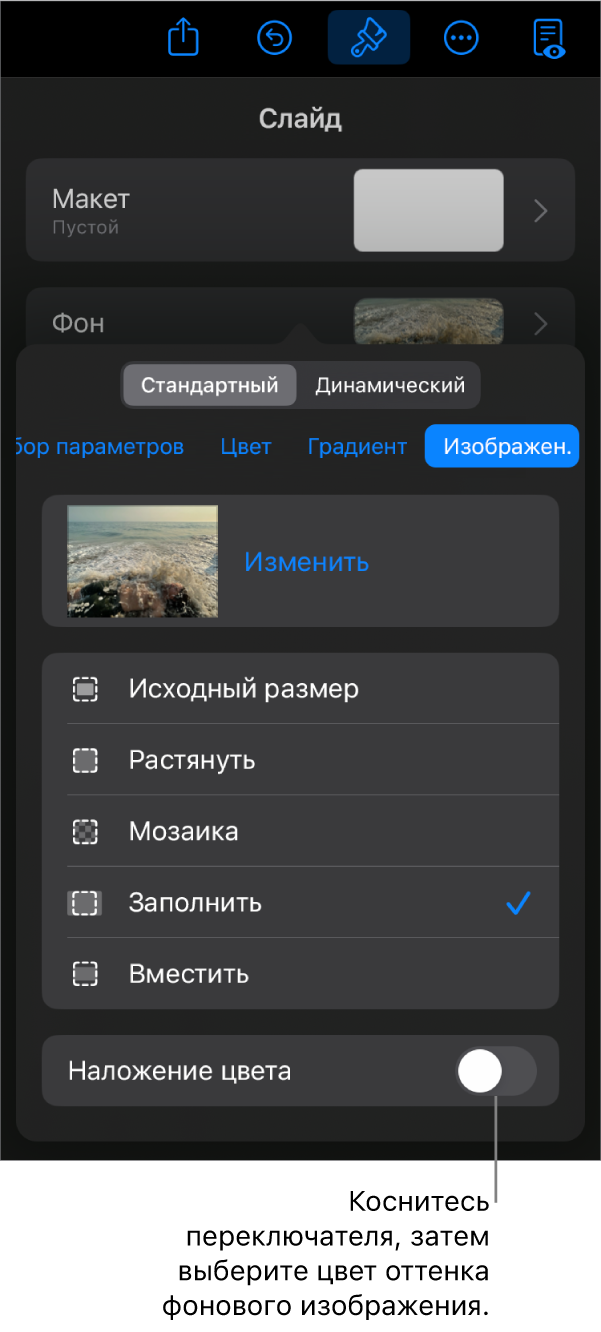Tap the presenter notes view icon
This screenshot has height=1332, width=601.
[548, 38]
